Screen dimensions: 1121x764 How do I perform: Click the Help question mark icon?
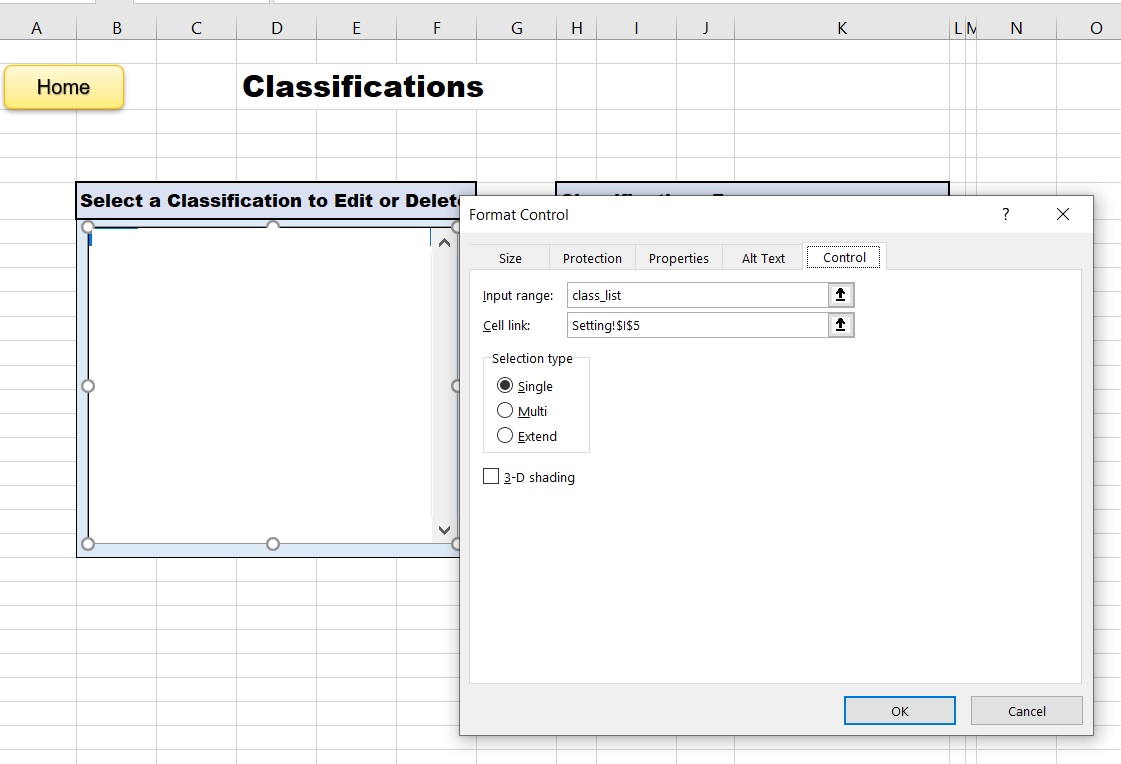click(x=1005, y=214)
